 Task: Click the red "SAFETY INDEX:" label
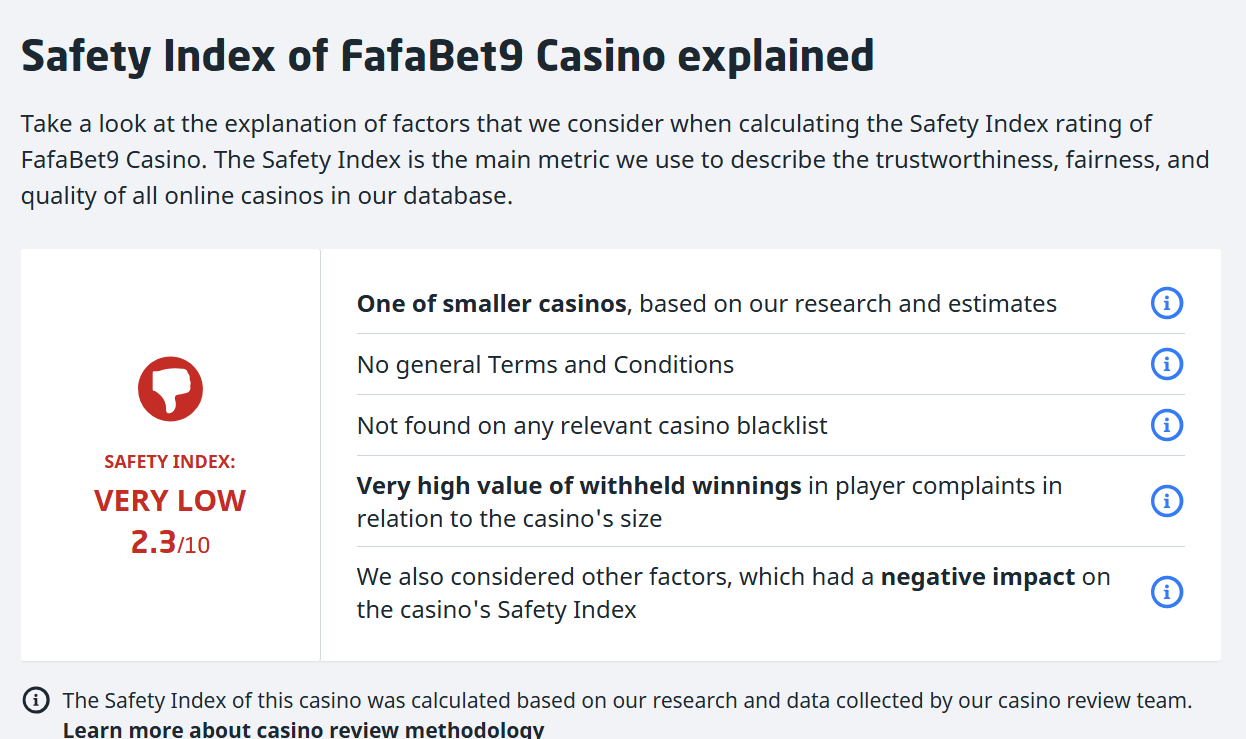point(170,462)
